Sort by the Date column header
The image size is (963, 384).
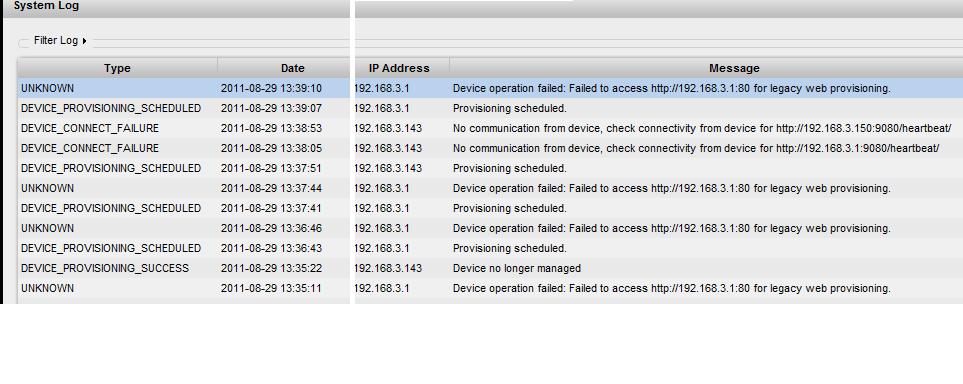tap(292, 68)
